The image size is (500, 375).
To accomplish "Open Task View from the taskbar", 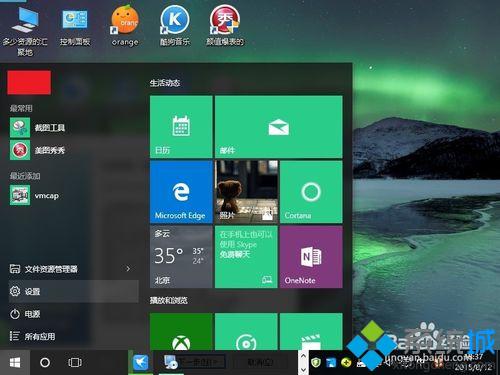I will pyautogui.click(x=75, y=362).
